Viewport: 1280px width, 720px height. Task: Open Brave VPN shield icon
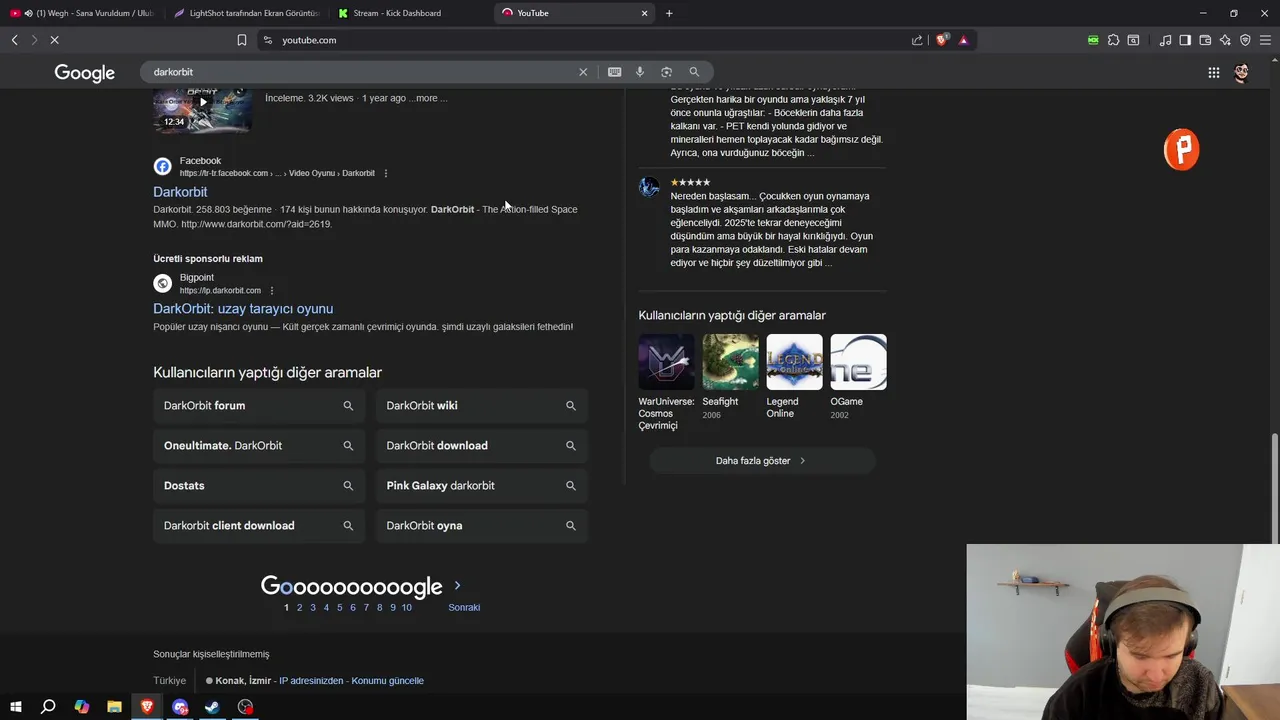pos(1245,40)
